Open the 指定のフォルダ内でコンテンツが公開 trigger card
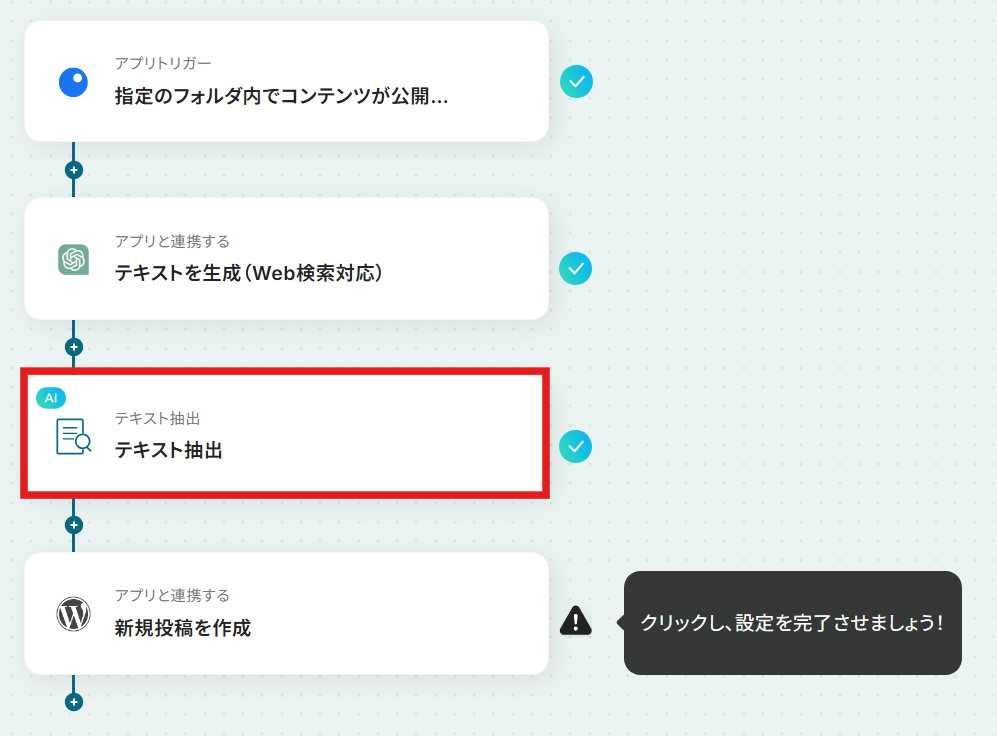997x736 pixels. tap(286, 81)
